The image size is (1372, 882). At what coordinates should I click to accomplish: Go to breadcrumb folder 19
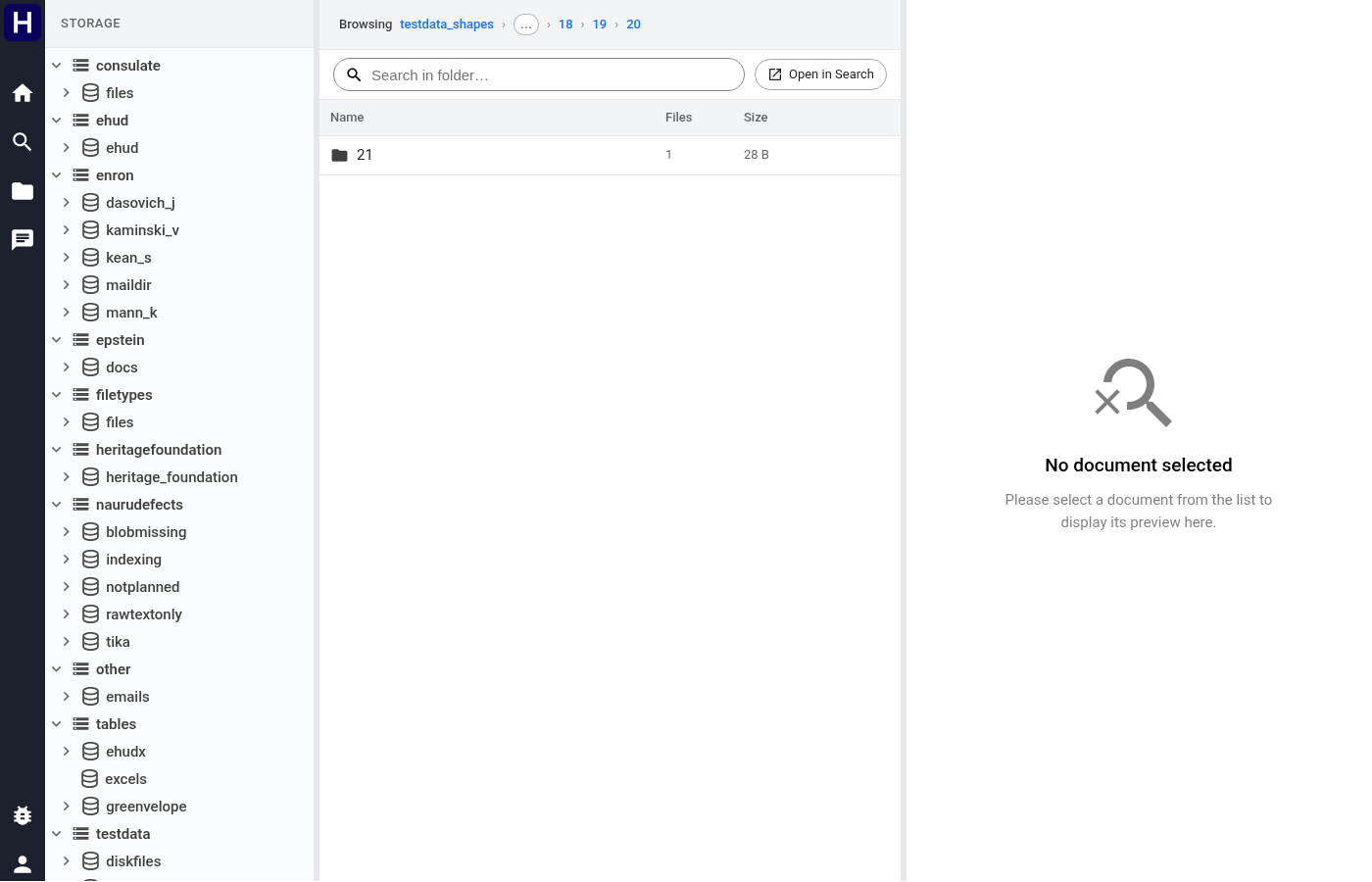click(600, 24)
